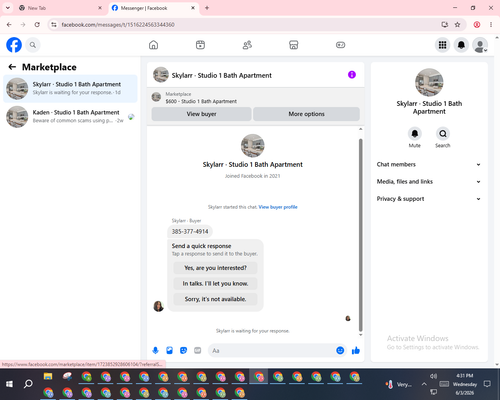Toggle the purple conversation information icon
The image size is (500, 400).
[x=352, y=75]
